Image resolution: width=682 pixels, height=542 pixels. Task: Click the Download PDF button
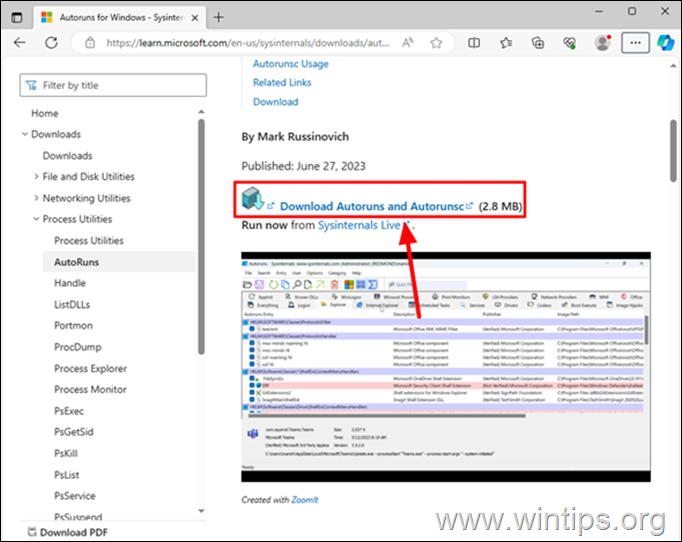68,532
